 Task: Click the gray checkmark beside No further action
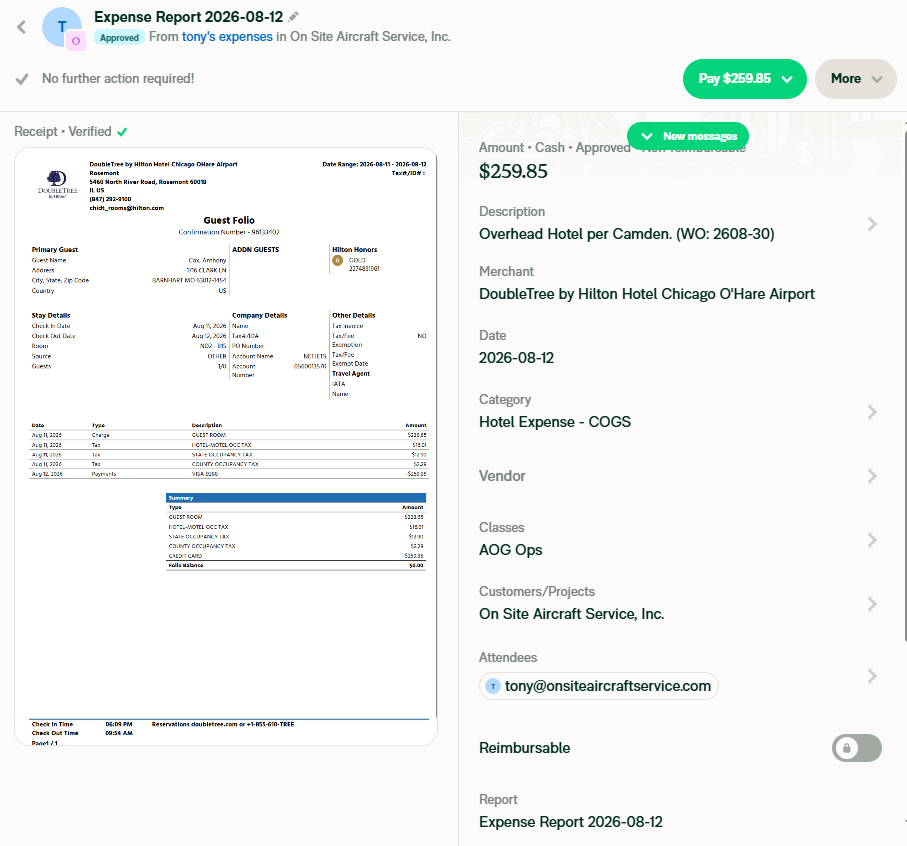tap(22, 79)
